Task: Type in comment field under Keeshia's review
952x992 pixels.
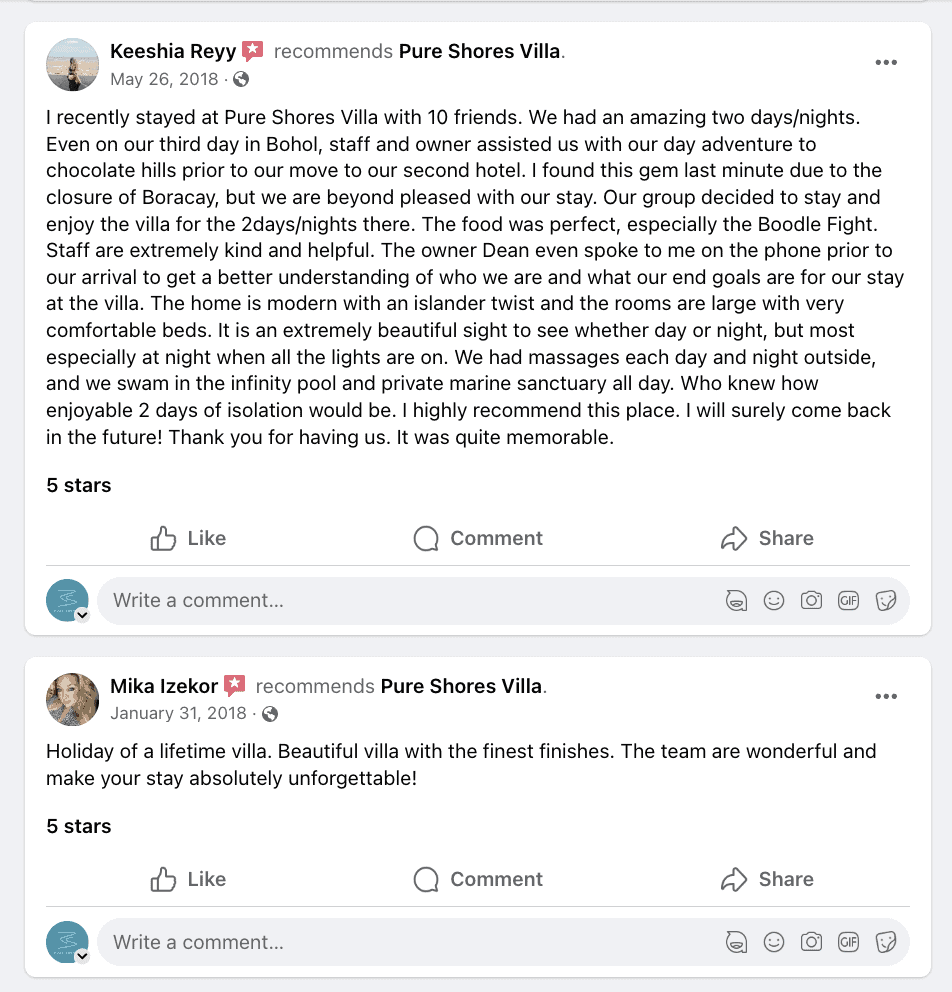Action: pos(400,601)
